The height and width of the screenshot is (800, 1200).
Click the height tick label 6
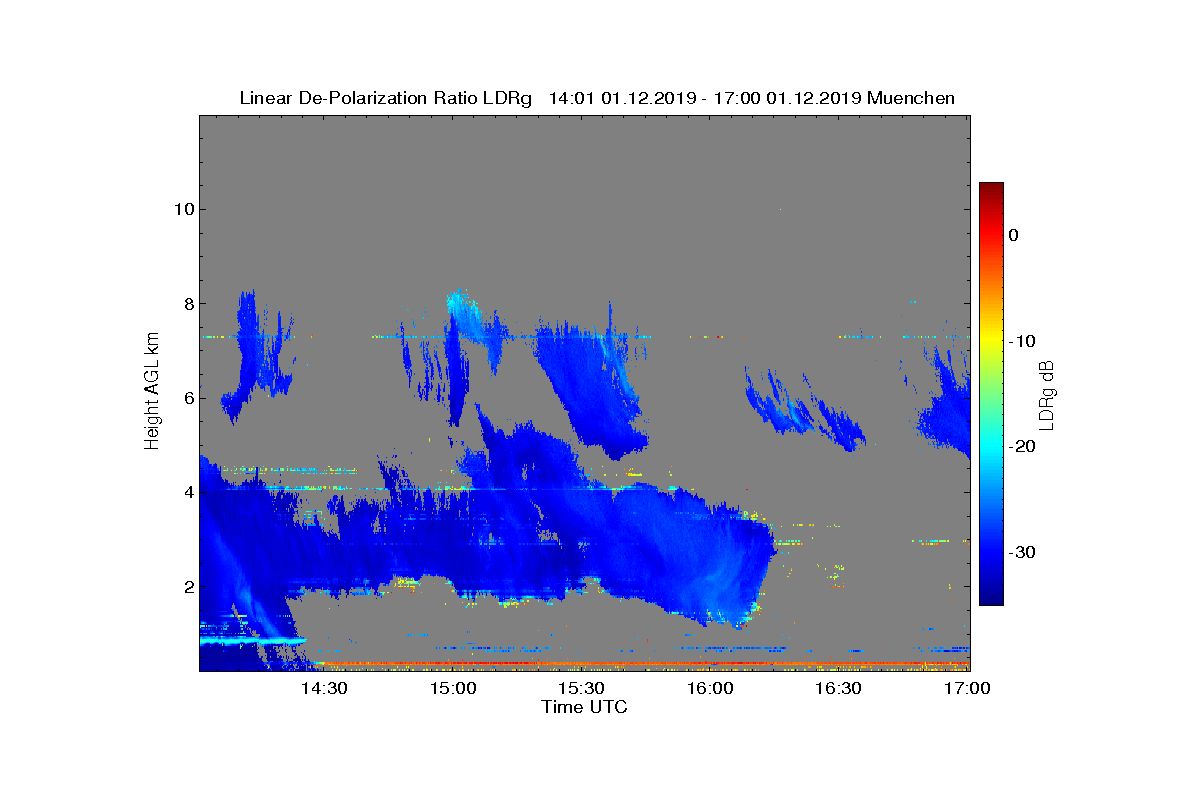[x=188, y=398]
